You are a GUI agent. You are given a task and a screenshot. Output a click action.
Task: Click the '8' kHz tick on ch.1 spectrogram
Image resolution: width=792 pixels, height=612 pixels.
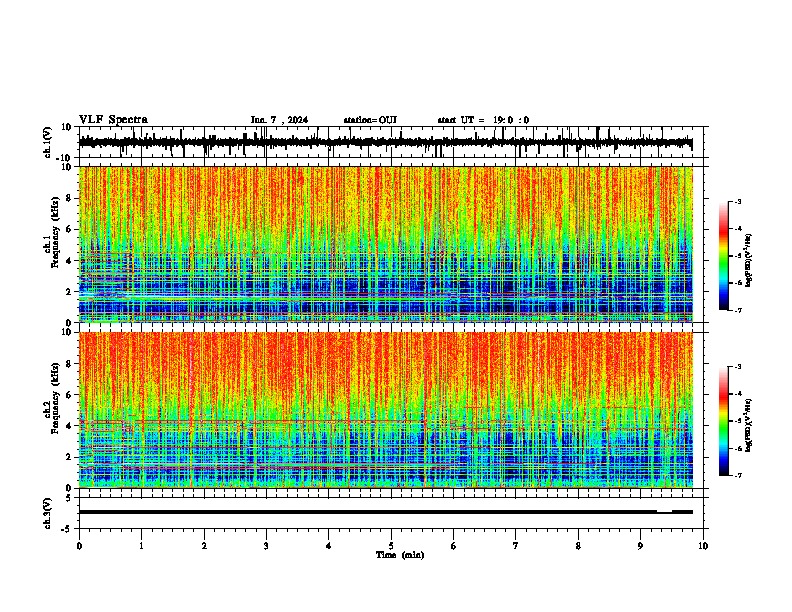69,198
